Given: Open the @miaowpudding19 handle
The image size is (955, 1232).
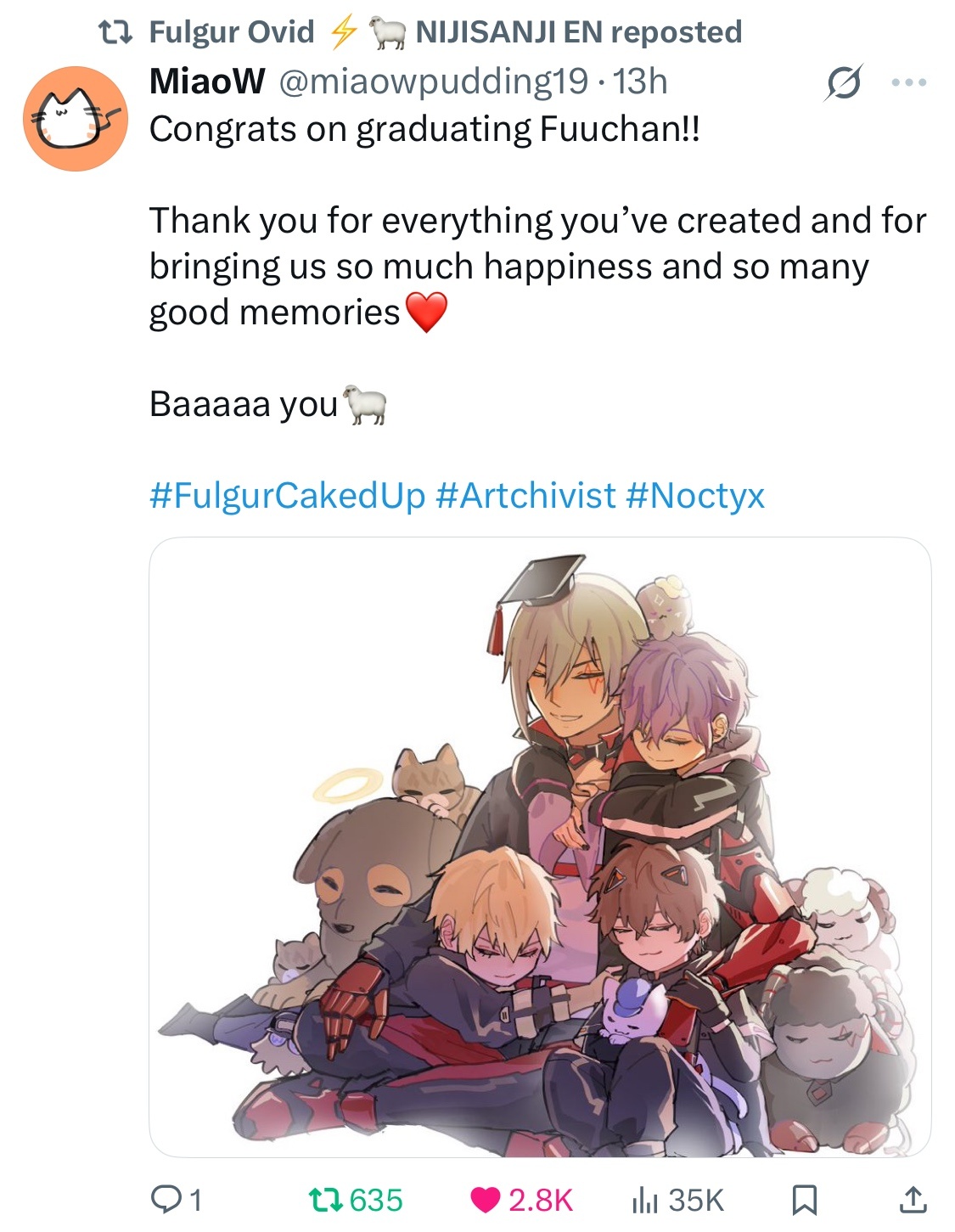Looking at the screenshot, I should [x=433, y=82].
